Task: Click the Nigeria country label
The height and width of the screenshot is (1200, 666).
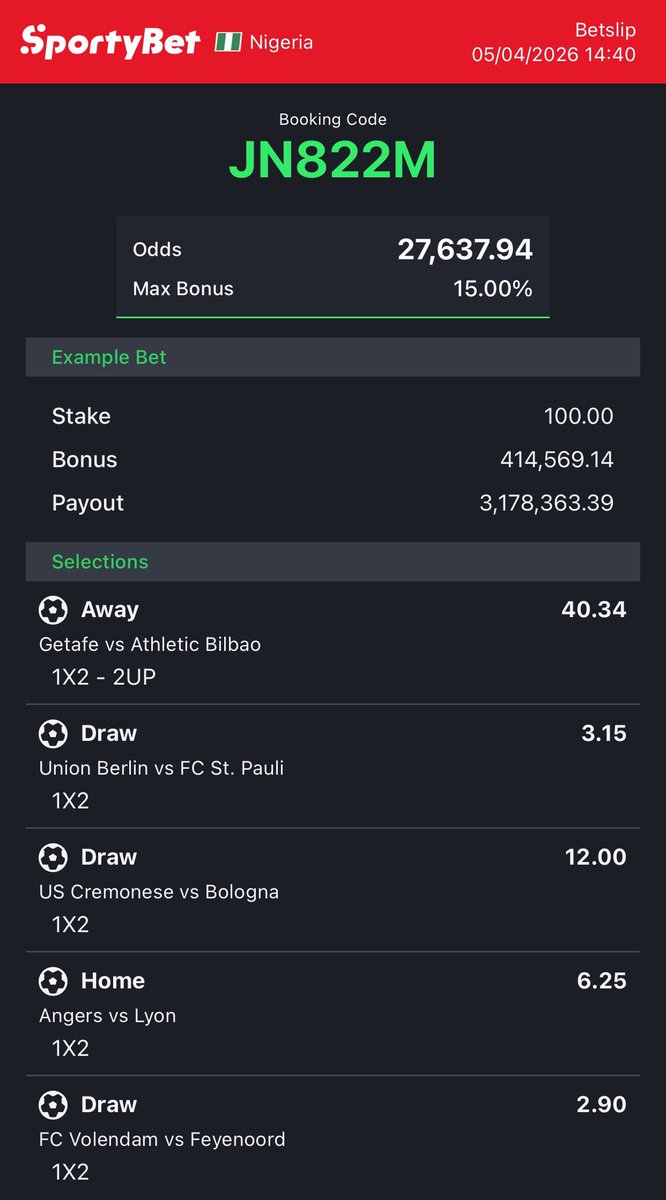Action: point(281,42)
